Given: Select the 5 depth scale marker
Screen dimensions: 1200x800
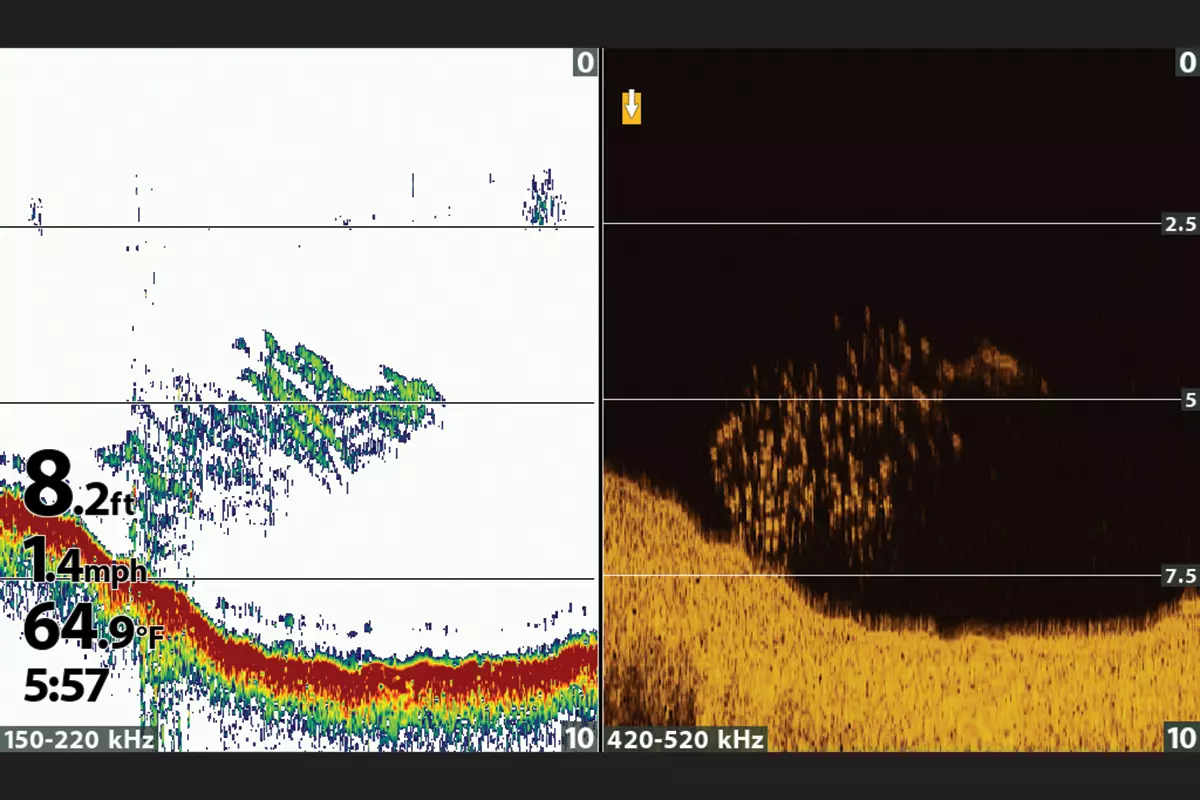Looking at the screenshot, I should (1189, 401).
